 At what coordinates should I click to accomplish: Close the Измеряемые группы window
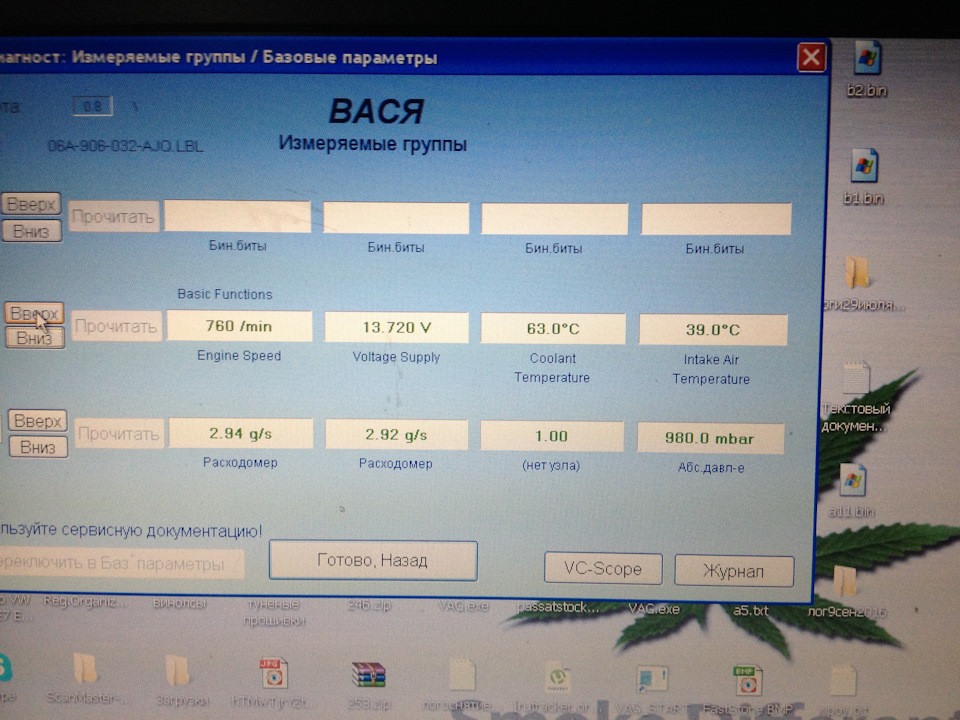point(812,58)
